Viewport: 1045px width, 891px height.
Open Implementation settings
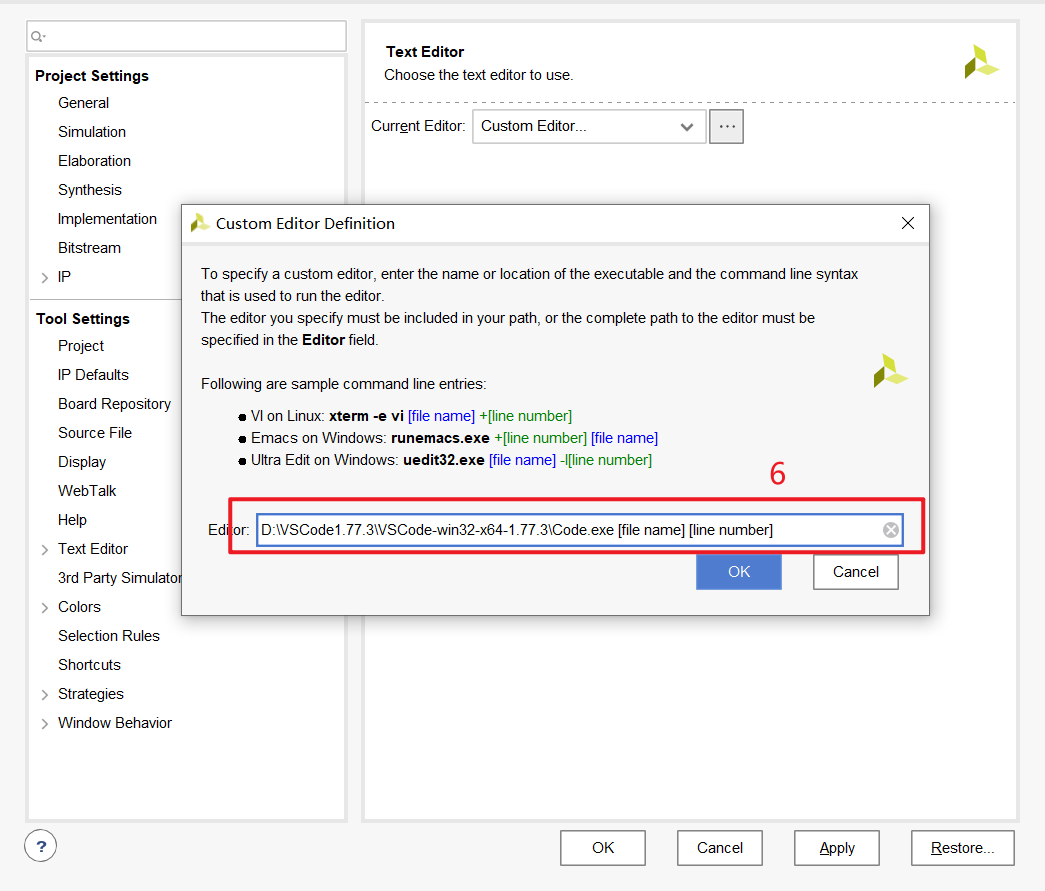tap(107, 219)
